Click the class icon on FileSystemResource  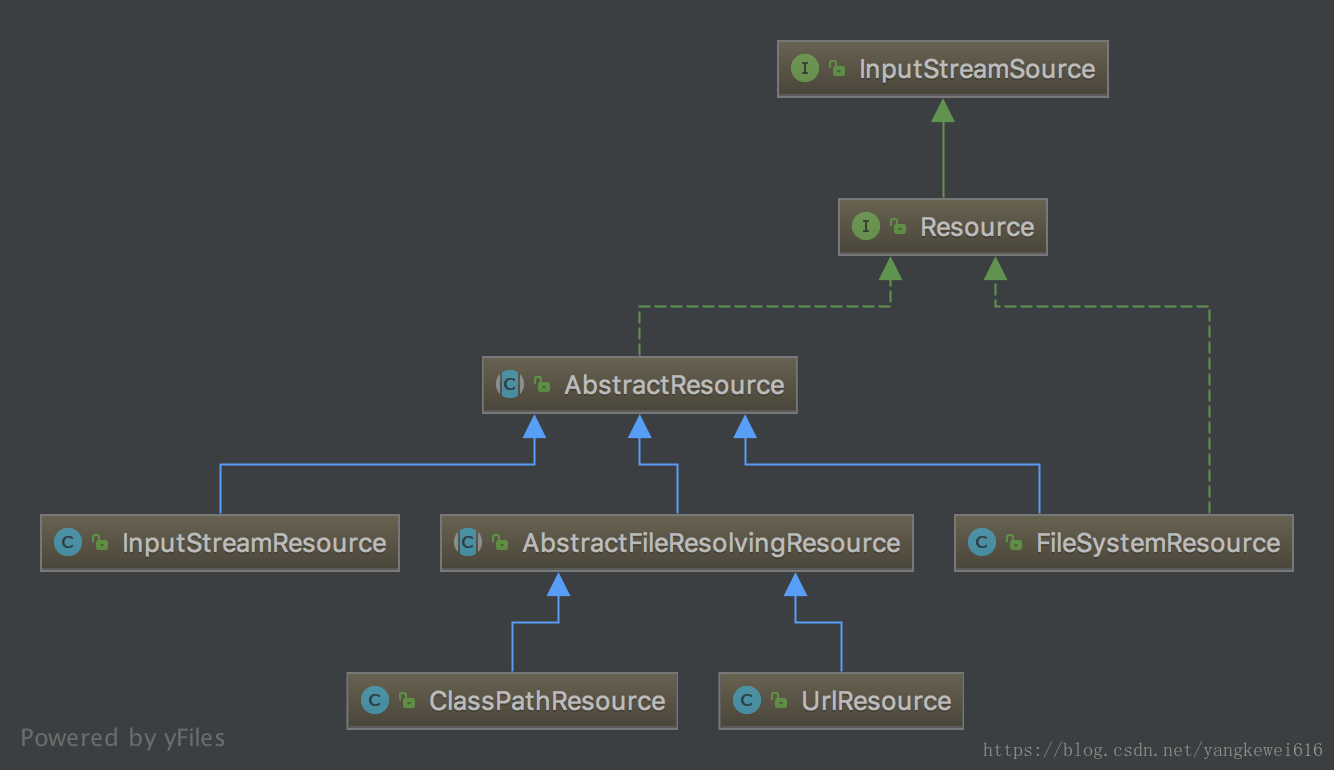(982, 542)
